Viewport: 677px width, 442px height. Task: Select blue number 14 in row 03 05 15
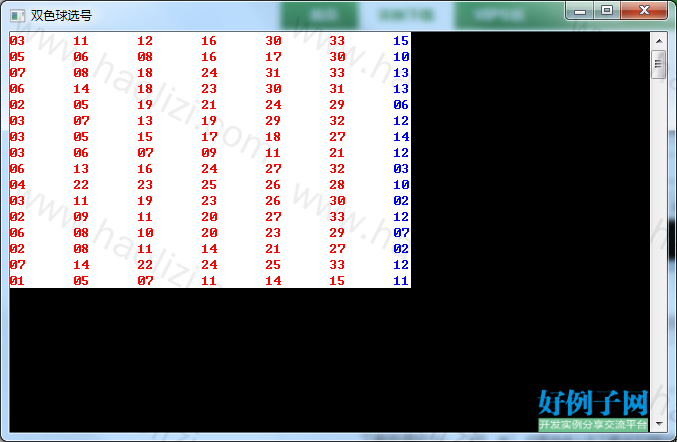coord(401,136)
